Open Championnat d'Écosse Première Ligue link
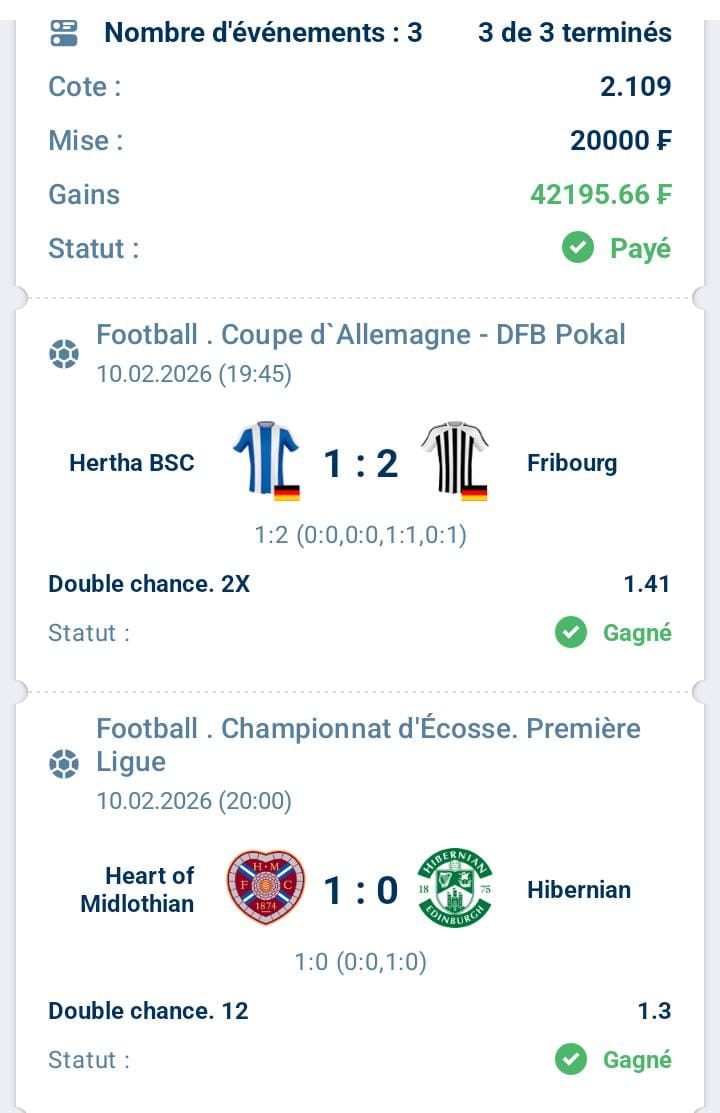Viewport: 720px width, 1113px height. tap(368, 744)
